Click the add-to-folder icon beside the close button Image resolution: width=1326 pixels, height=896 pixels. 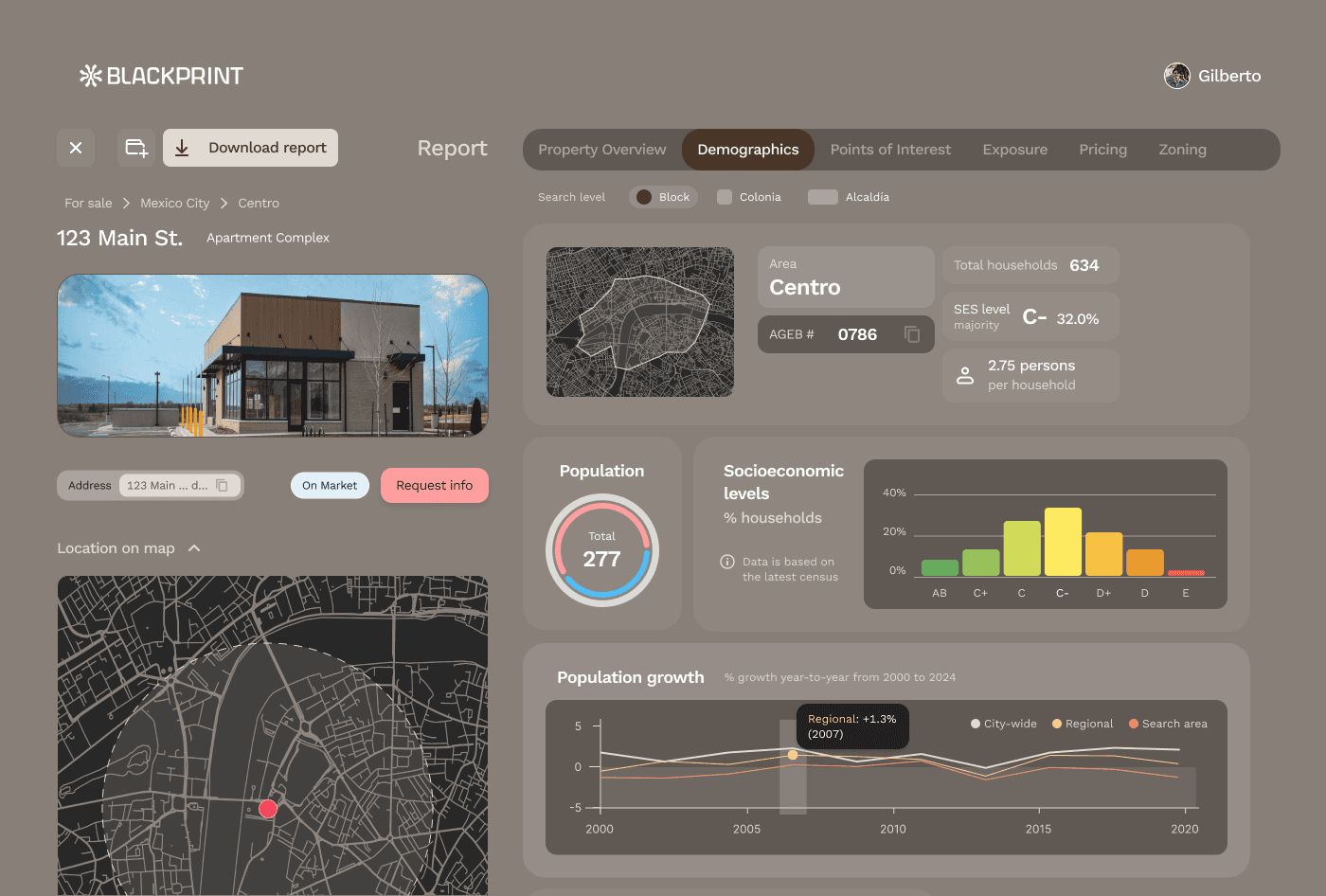135,148
